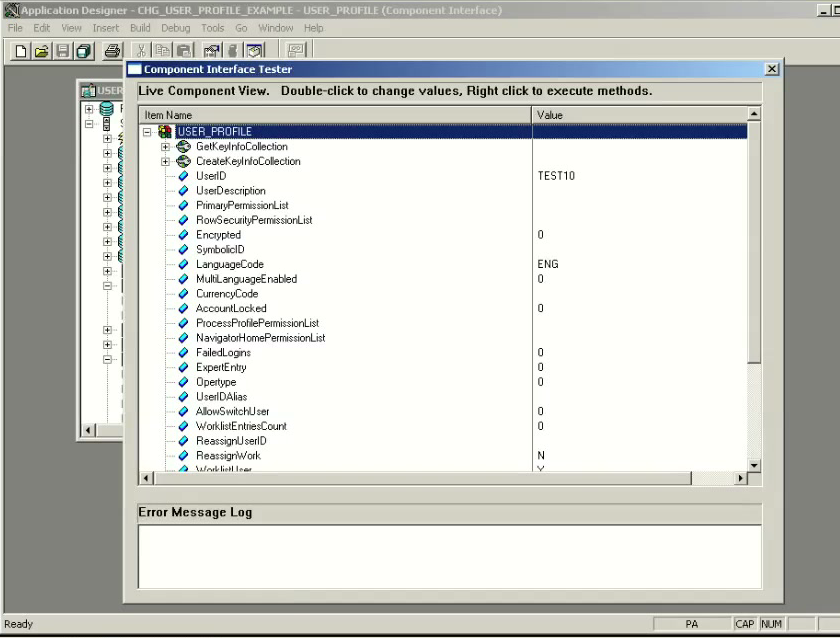The width and height of the screenshot is (840, 638).
Task: Open the Help menu
Action: pos(313,28)
